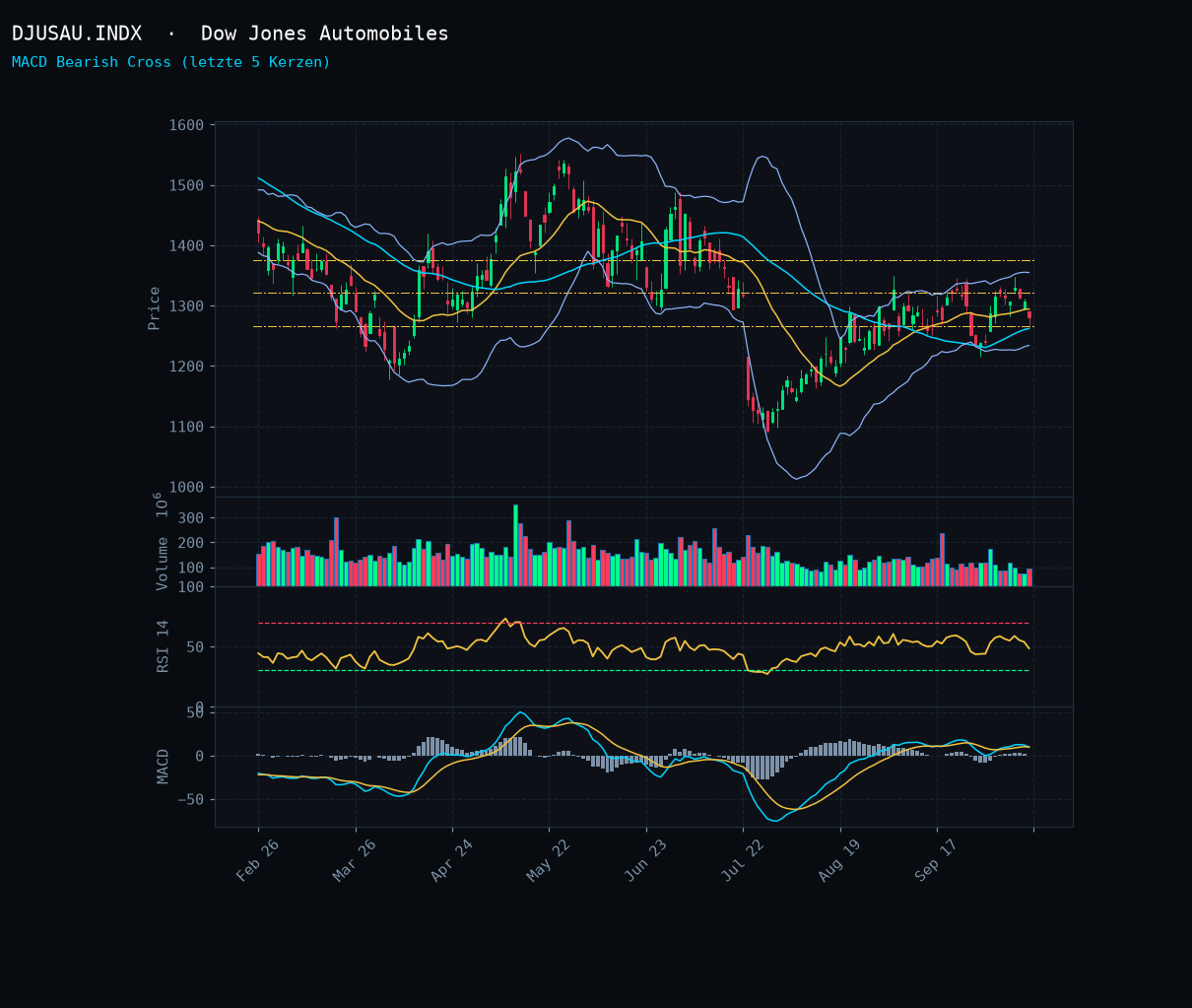The image size is (1192, 1008).
Task: Click the chart title "DJUSAU.INDX · Dow Jones Automobiles"
Action: click(x=231, y=34)
